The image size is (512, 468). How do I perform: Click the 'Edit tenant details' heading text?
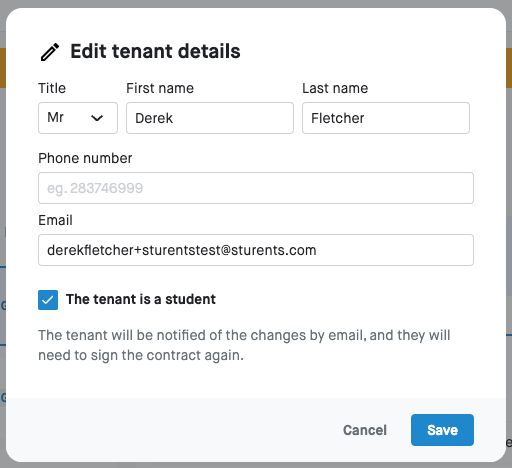[x=155, y=51]
